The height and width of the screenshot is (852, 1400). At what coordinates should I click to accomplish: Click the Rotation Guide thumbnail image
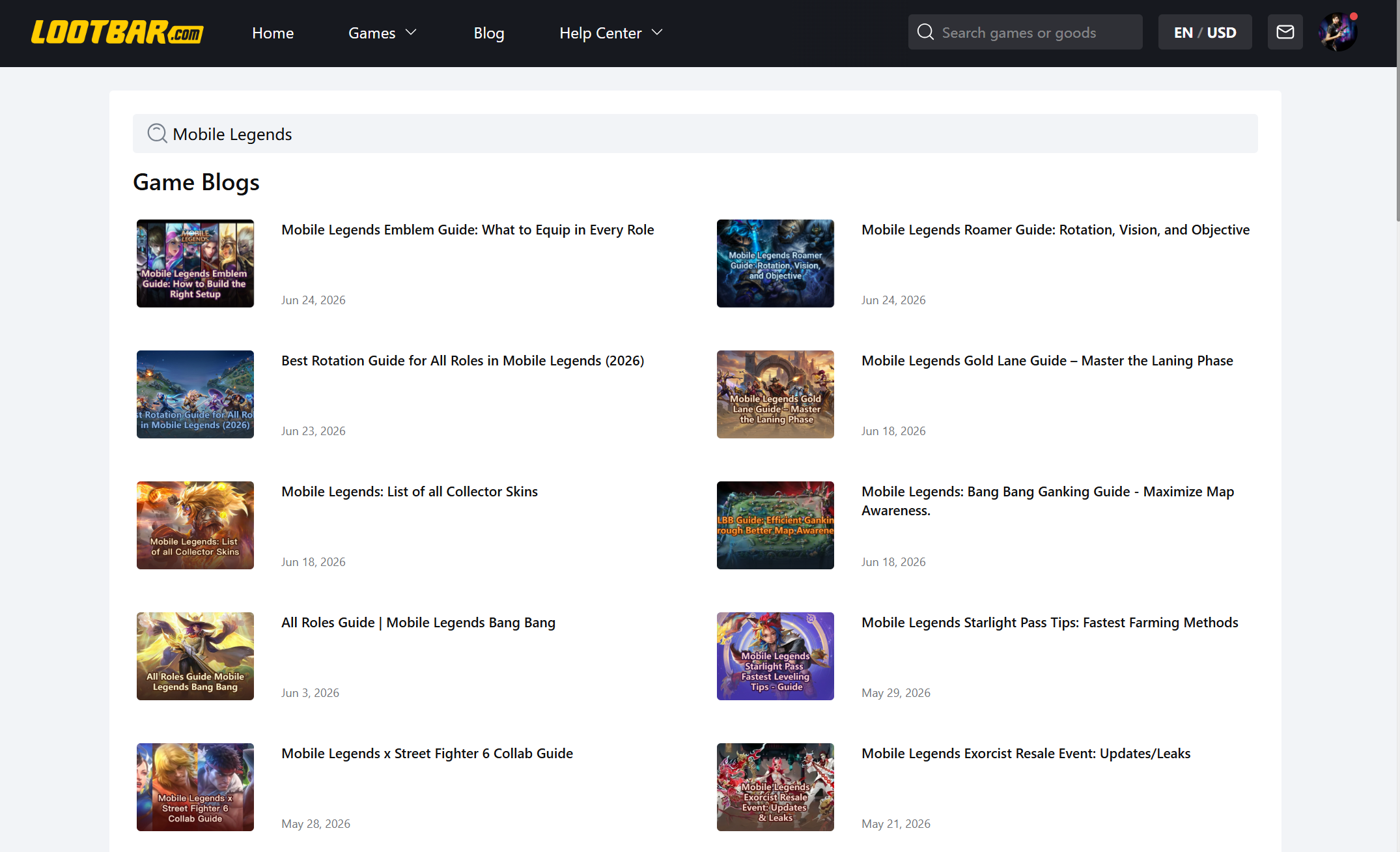coord(195,394)
